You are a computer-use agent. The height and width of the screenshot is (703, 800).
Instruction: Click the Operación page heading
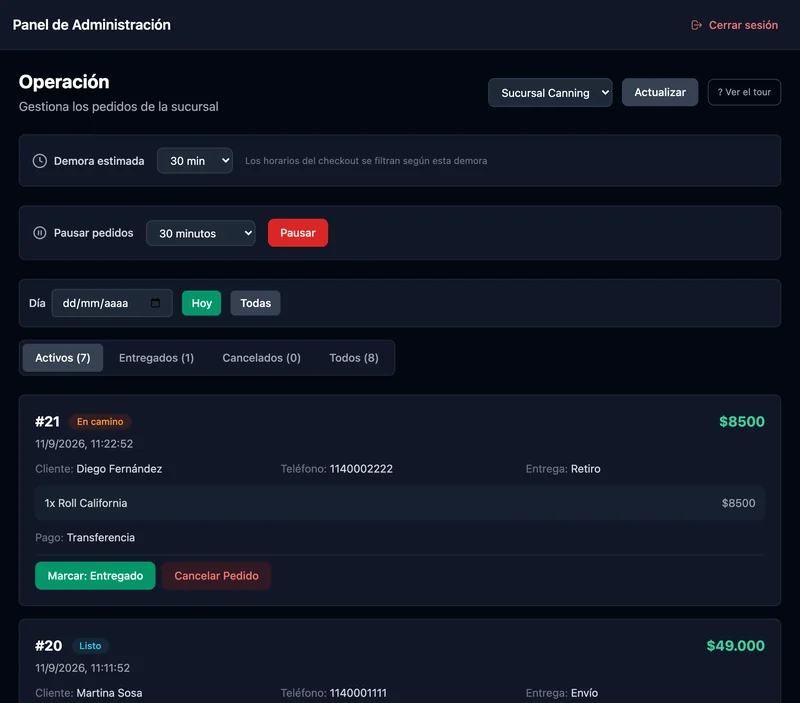pyautogui.click(x=64, y=82)
